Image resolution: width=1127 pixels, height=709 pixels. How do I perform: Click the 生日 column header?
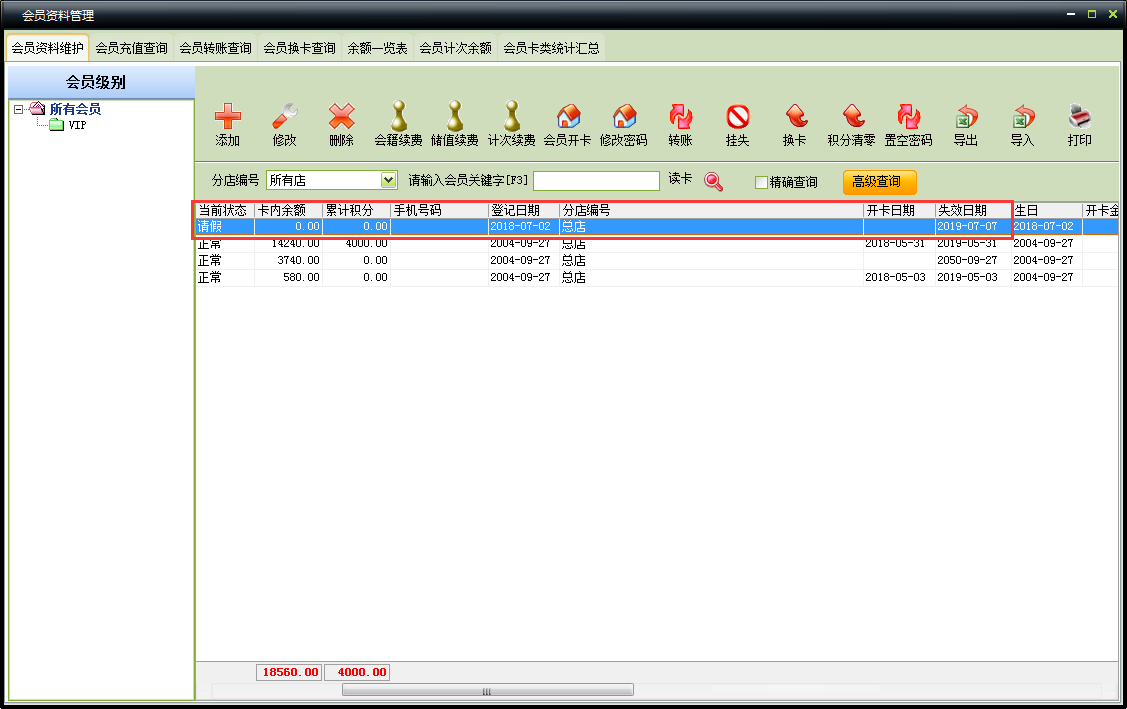(x=1046, y=210)
